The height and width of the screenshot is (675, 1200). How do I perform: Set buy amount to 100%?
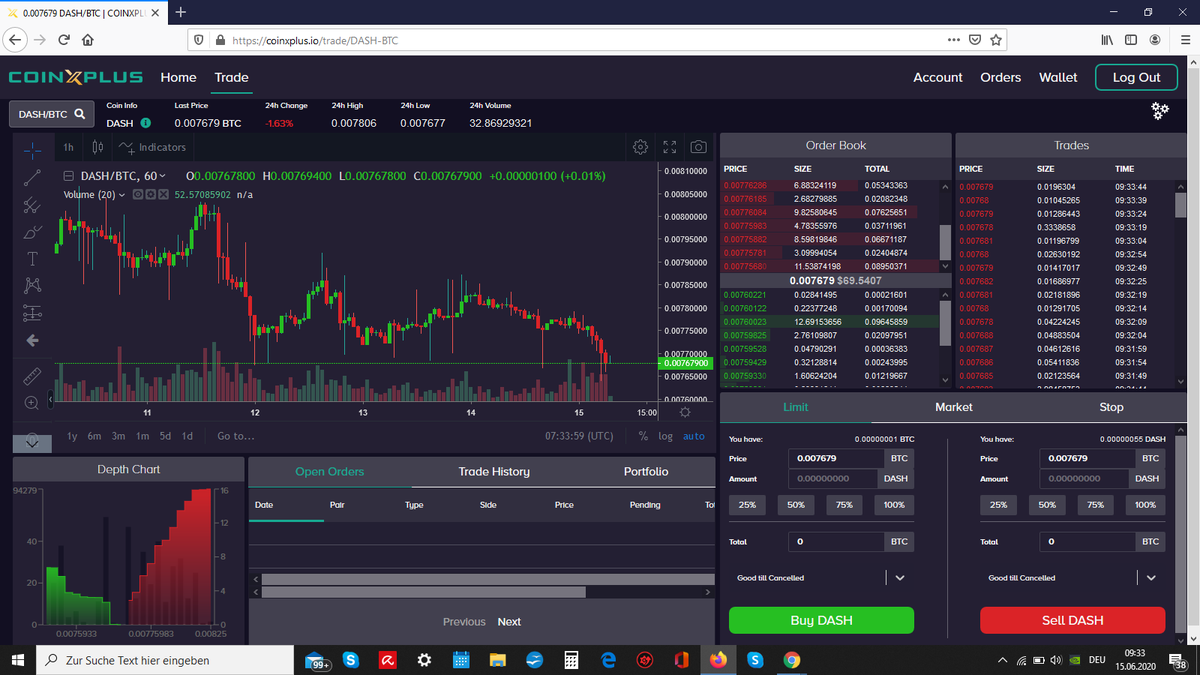click(894, 505)
